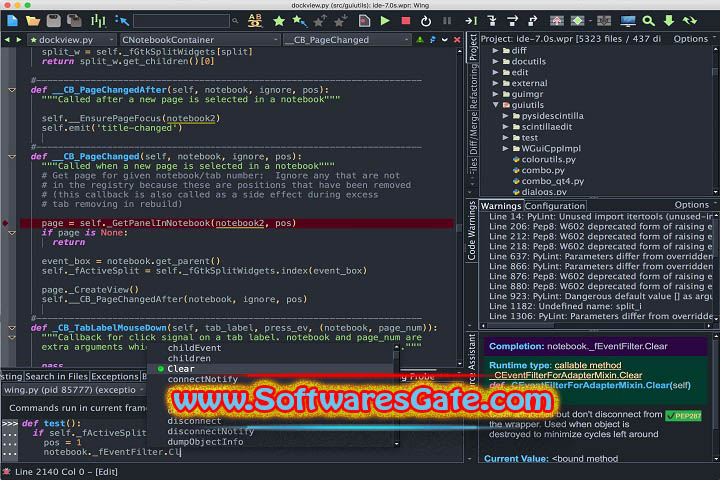Click the AB search-and-replace icon

tap(255, 21)
